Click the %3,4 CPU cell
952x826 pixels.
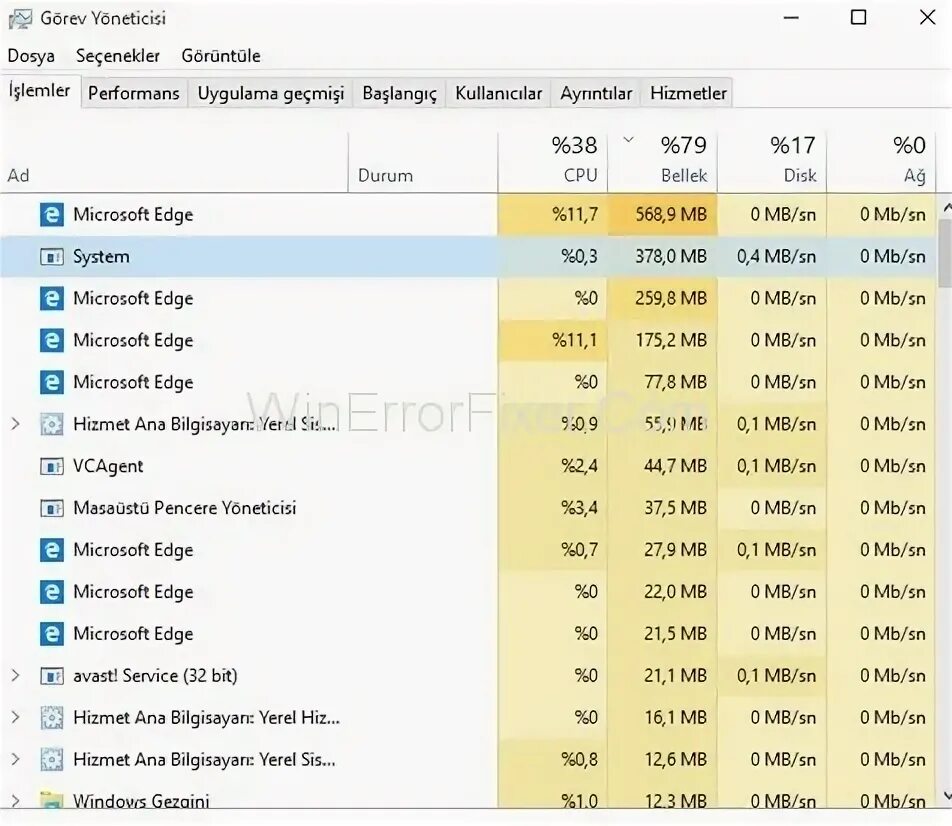coord(552,508)
